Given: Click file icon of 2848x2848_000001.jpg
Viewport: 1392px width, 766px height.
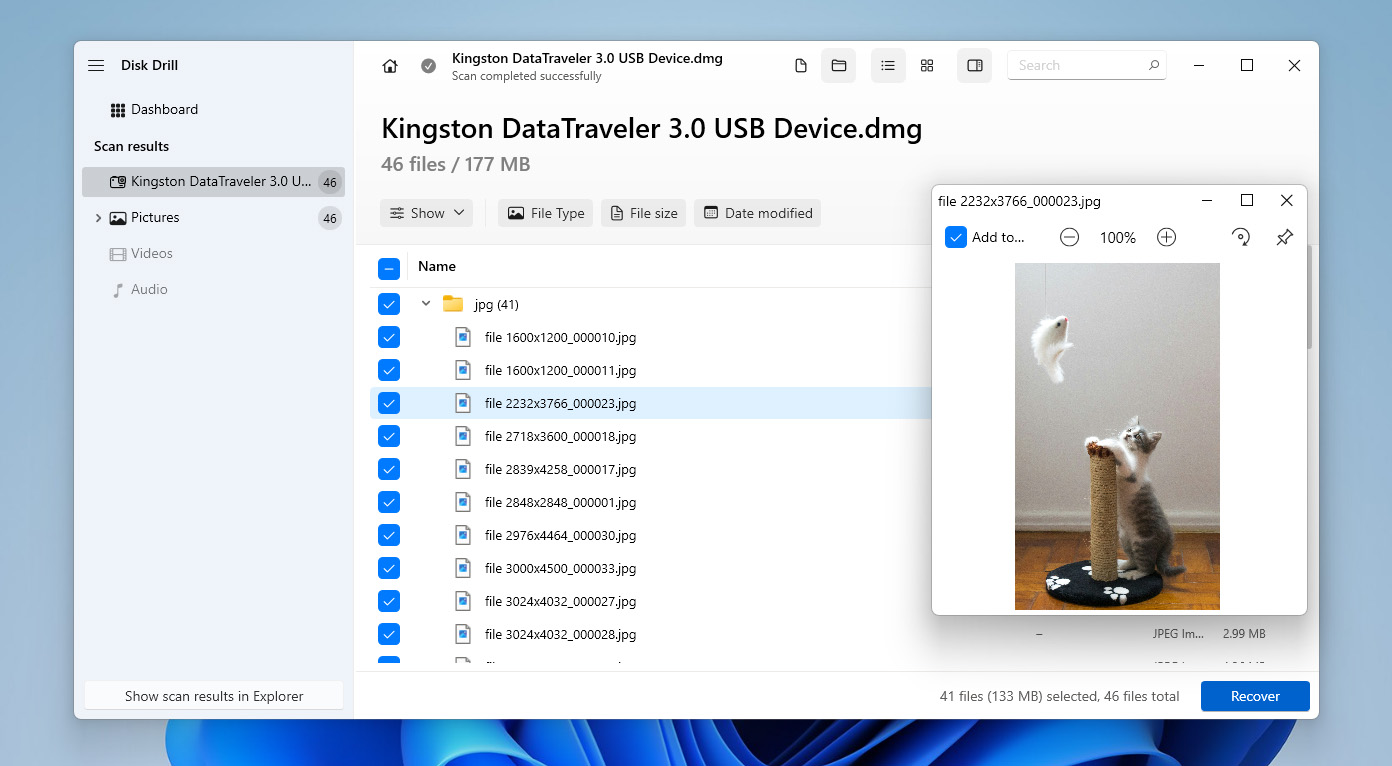Looking at the screenshot, I should point(462,502).
